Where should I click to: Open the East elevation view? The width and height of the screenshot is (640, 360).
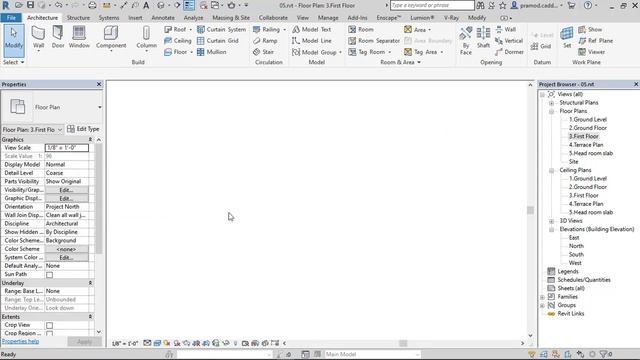(x=574, y=238)
